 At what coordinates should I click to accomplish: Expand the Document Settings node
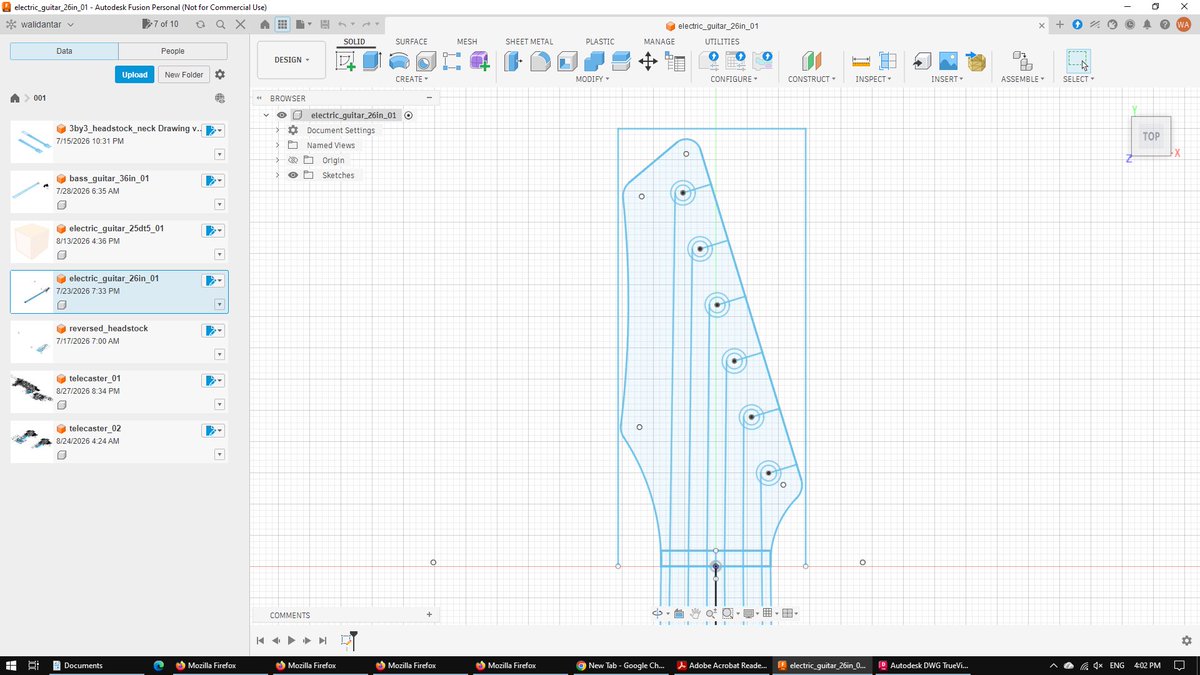tap(277, 130)
